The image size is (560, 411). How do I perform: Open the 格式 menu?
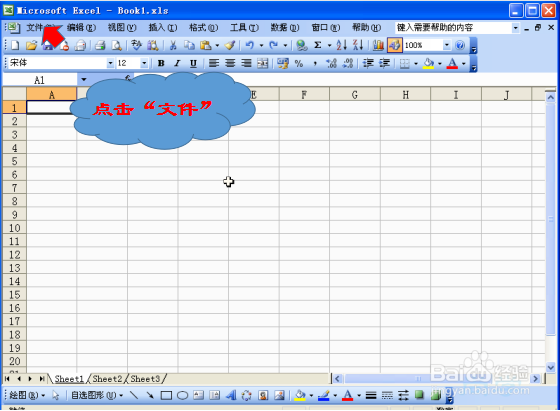[204, 27]
